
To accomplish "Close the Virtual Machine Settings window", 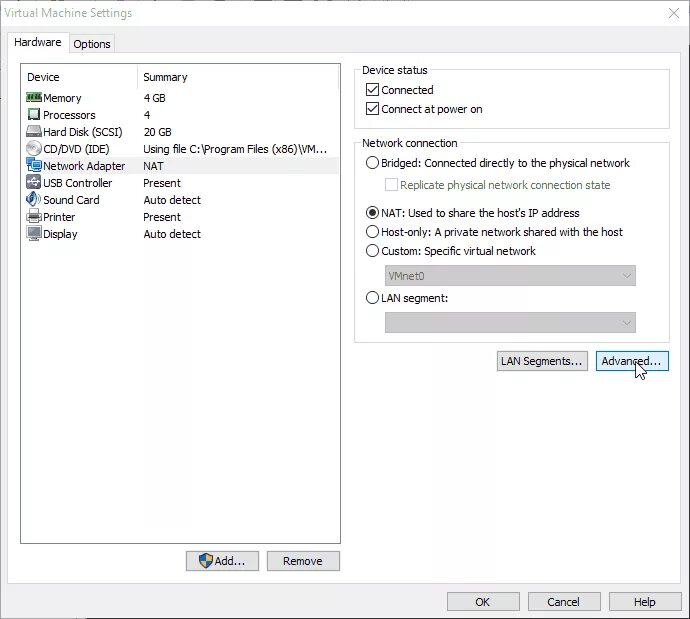I will click(x=674, y=13).
